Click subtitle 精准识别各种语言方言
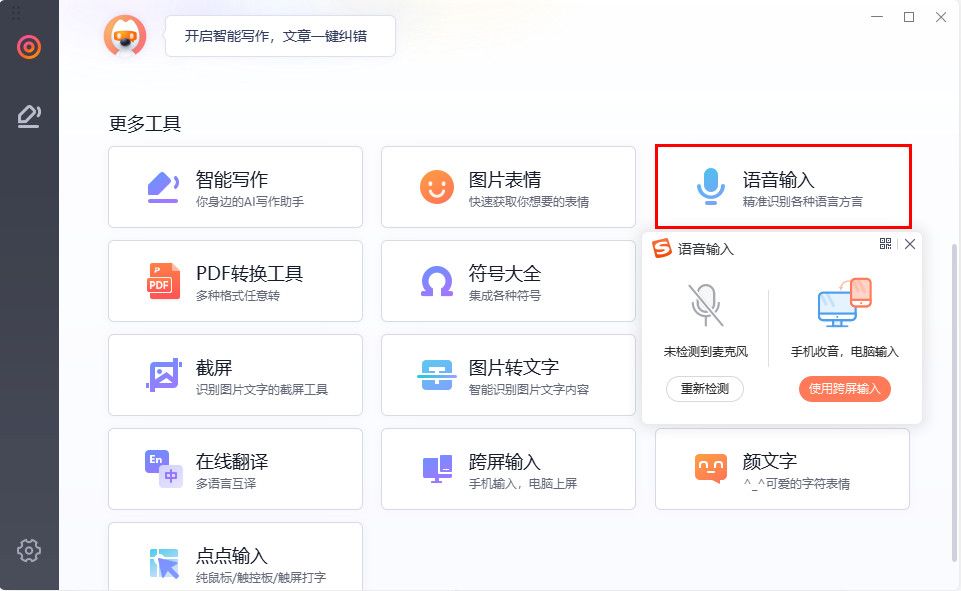The height and width of the screenshot is (591, 961). (802, 202)
